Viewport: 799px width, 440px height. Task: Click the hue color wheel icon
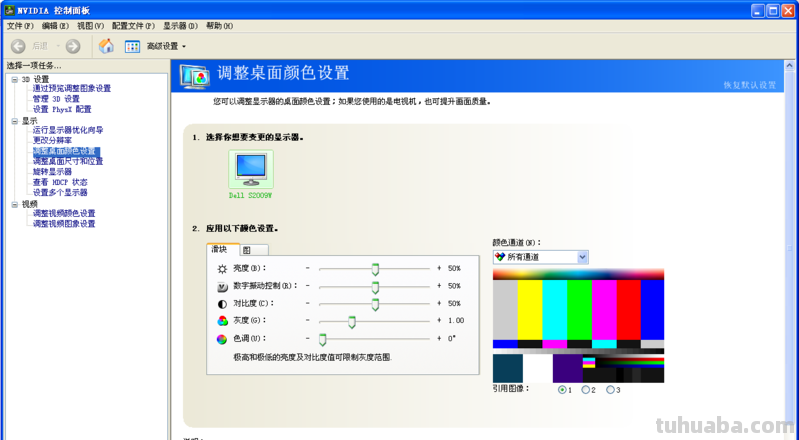point(222,340)
